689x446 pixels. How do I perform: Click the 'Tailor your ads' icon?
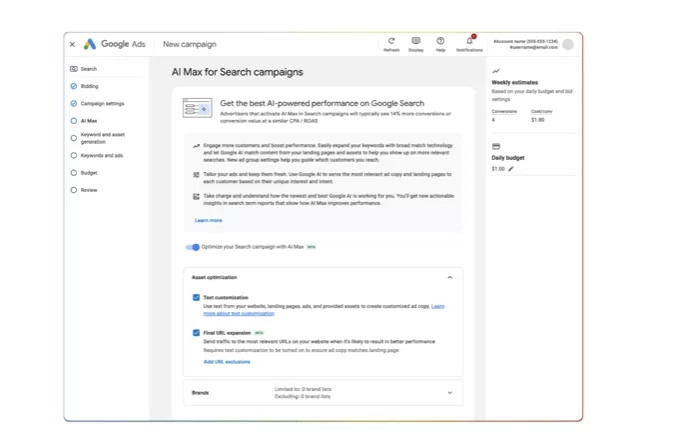coord(196,175)
